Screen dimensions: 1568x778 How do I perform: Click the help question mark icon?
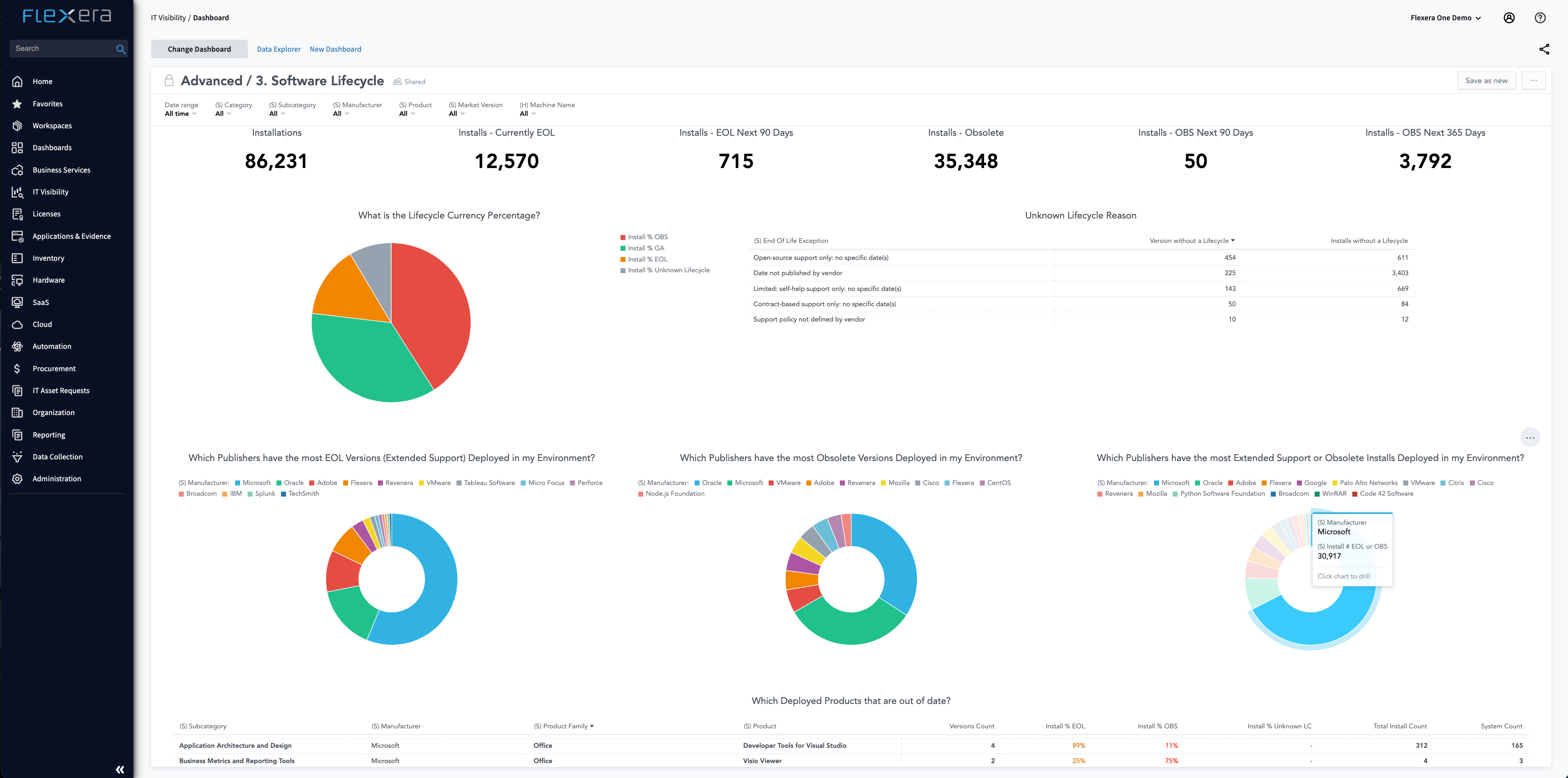[x=1539, y=18]
